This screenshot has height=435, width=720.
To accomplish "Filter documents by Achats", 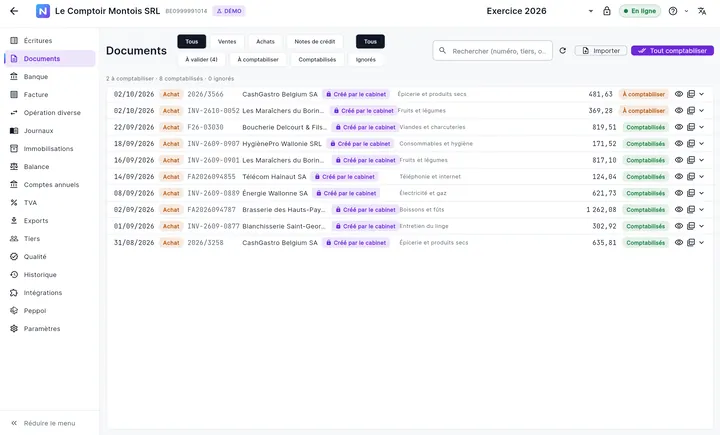I will click(x=265, y=41).
